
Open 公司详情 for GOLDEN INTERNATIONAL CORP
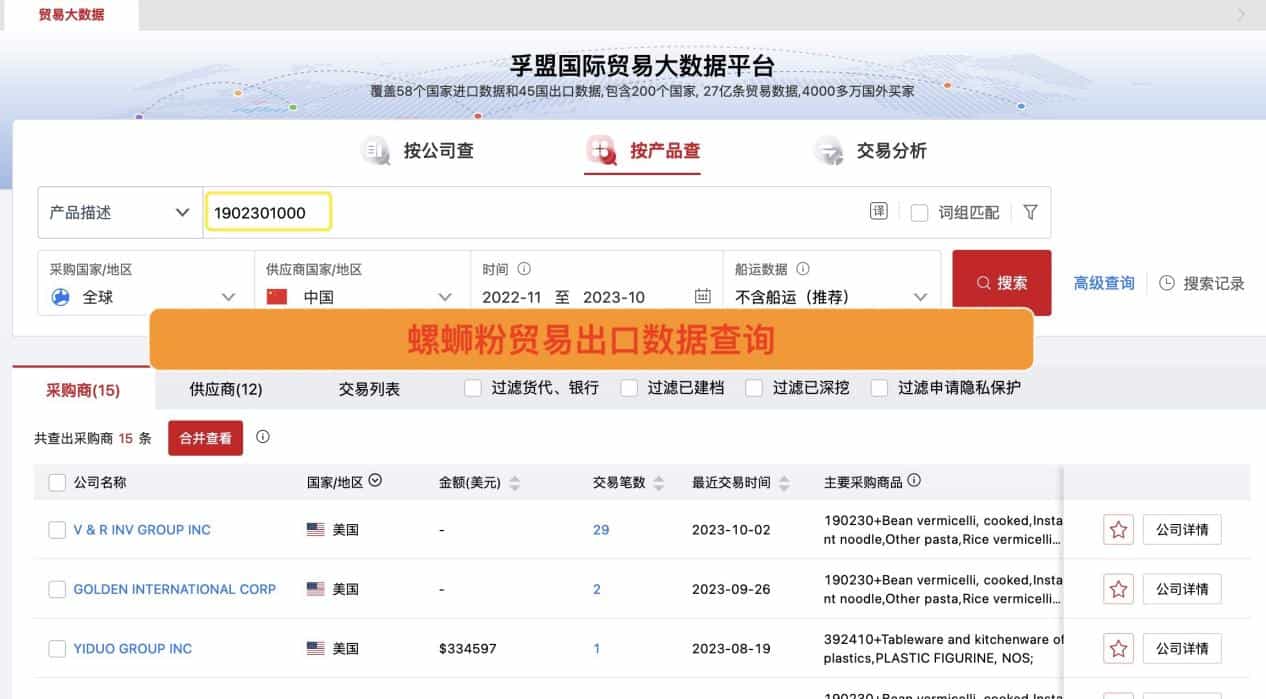[x=1181, y=590]
